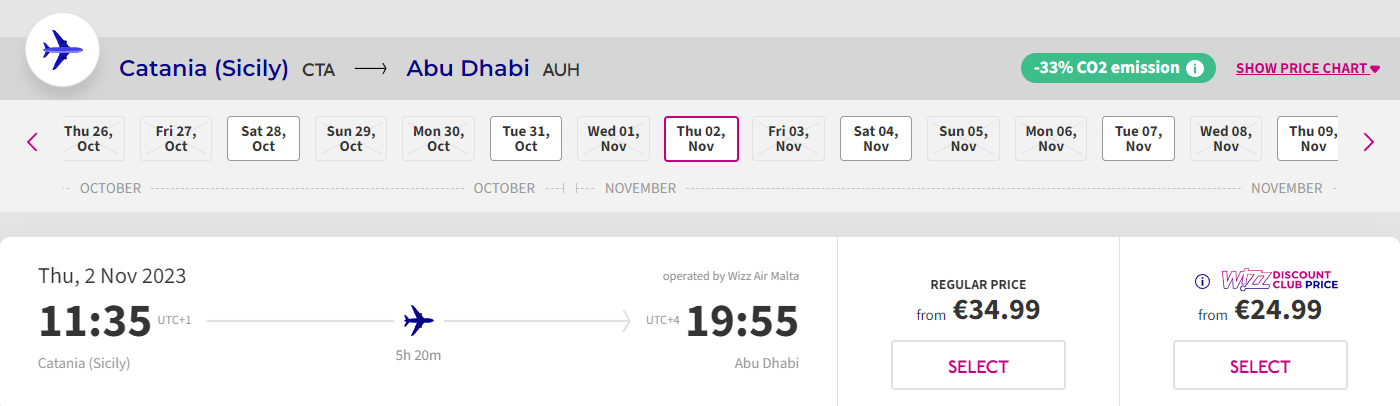
Task: Select the Sat 28, Oct date tab
Action: click(x=263, y=139)
